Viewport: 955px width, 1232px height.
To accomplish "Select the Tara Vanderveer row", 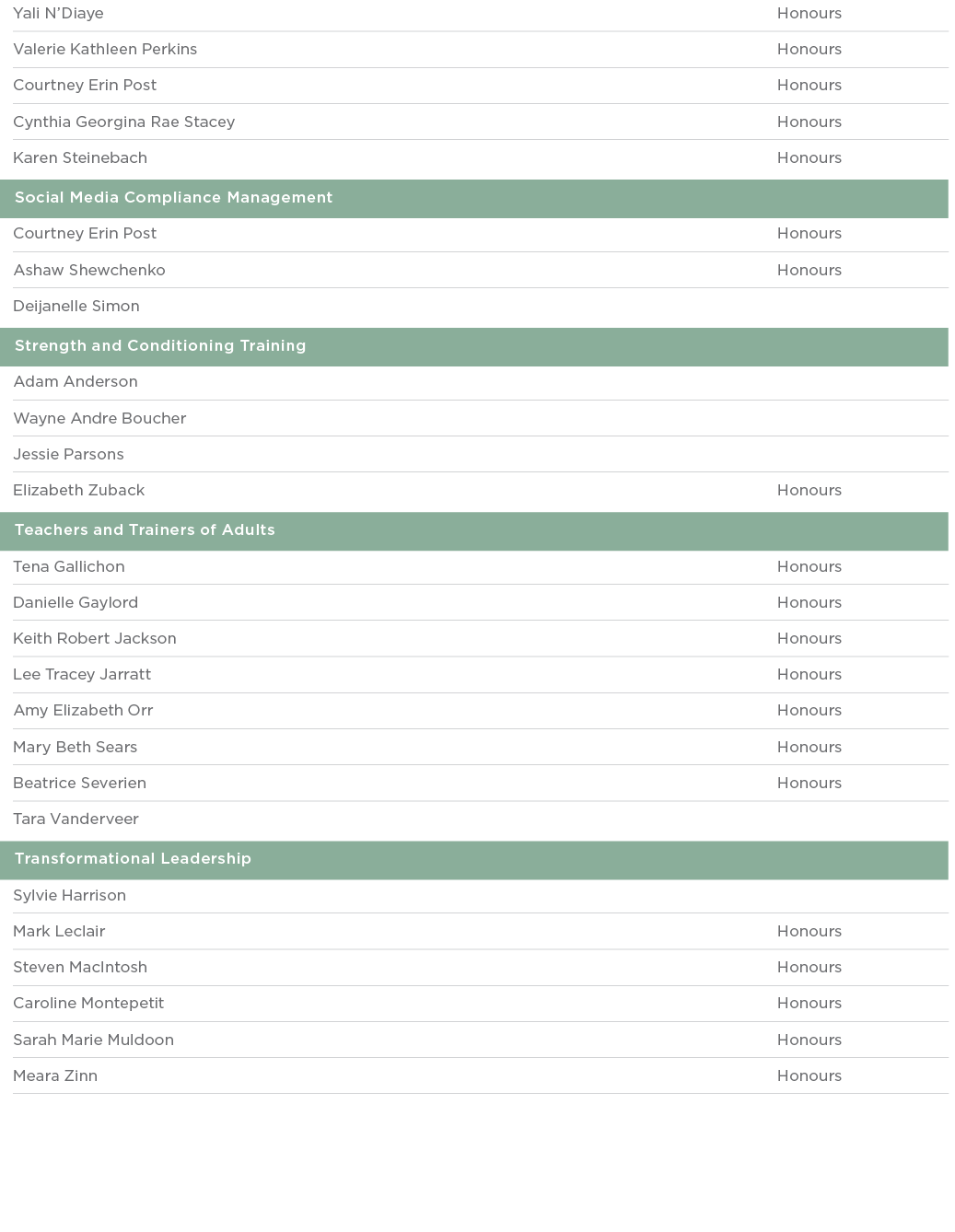I will tap(76, 819).
